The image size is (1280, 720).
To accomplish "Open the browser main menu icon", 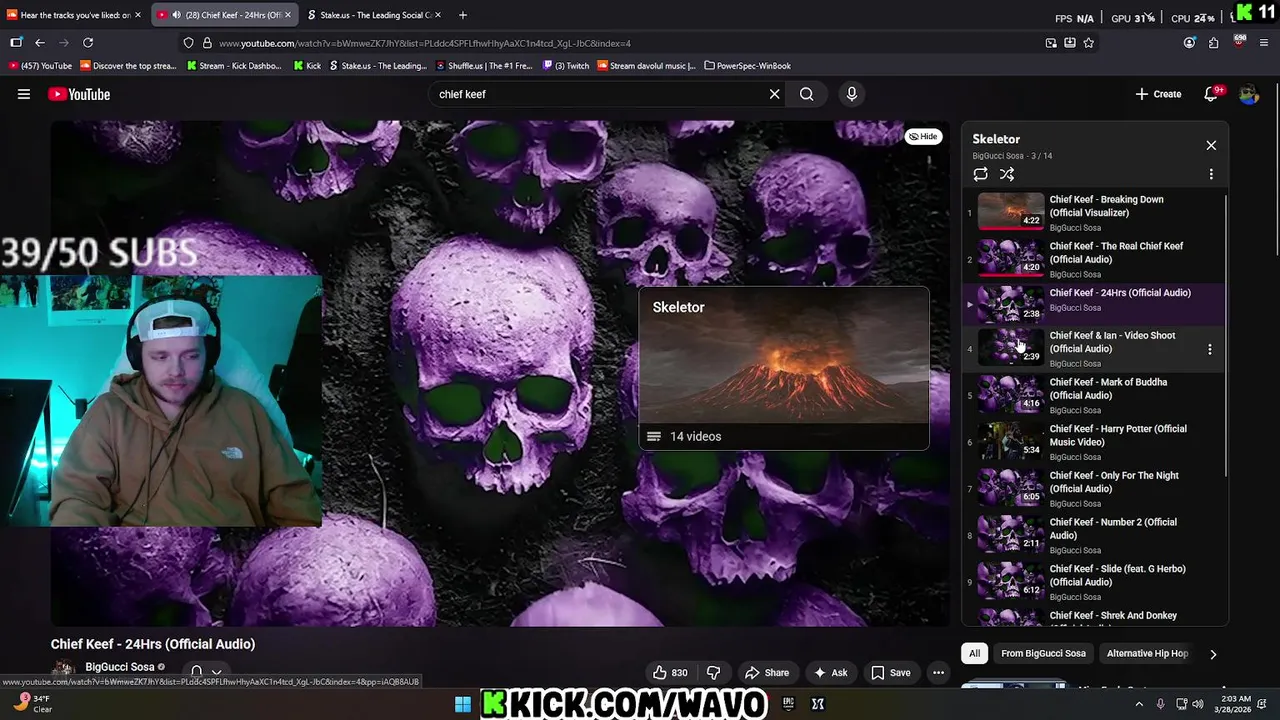I will (1264, 43).
